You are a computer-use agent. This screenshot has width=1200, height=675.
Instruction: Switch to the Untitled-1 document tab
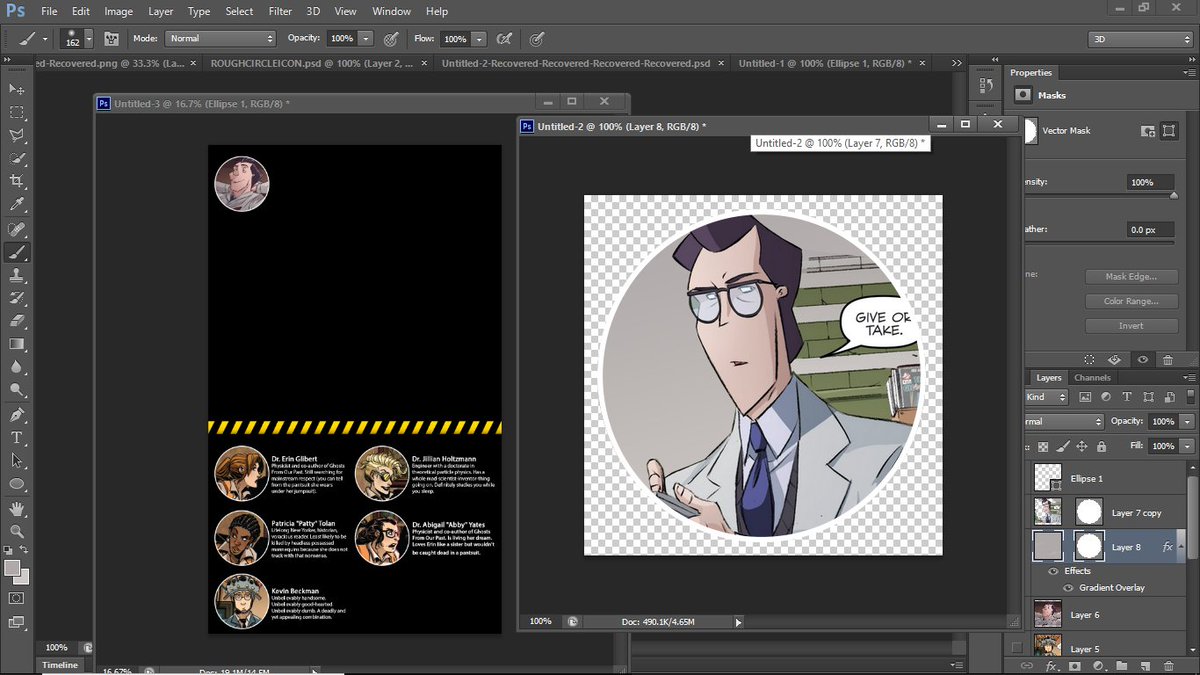pyautogui.click(x=824, y=62)
